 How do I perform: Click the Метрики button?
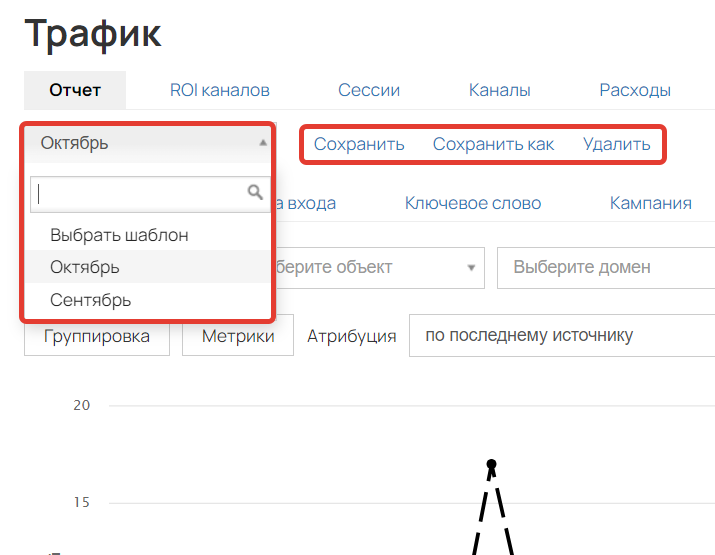(238, 336)
